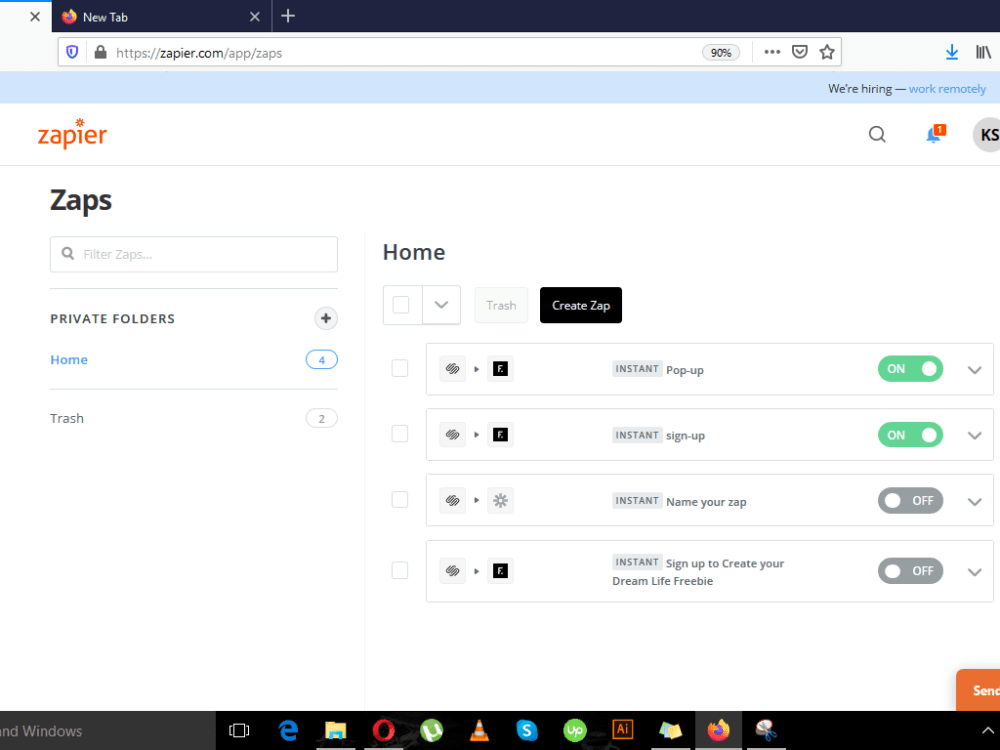Open the notifications bell

[x=934, y=134]
